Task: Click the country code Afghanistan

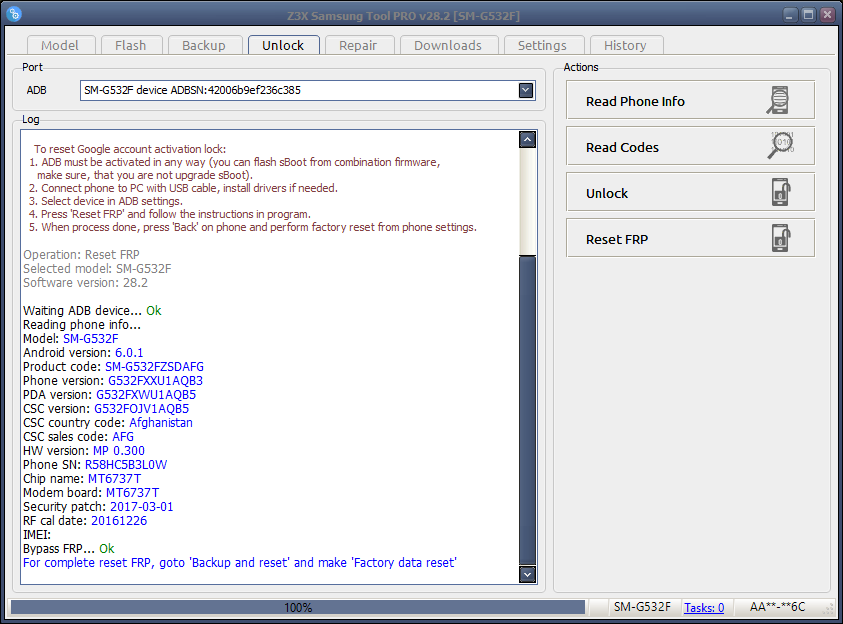Action: point(161,423)
